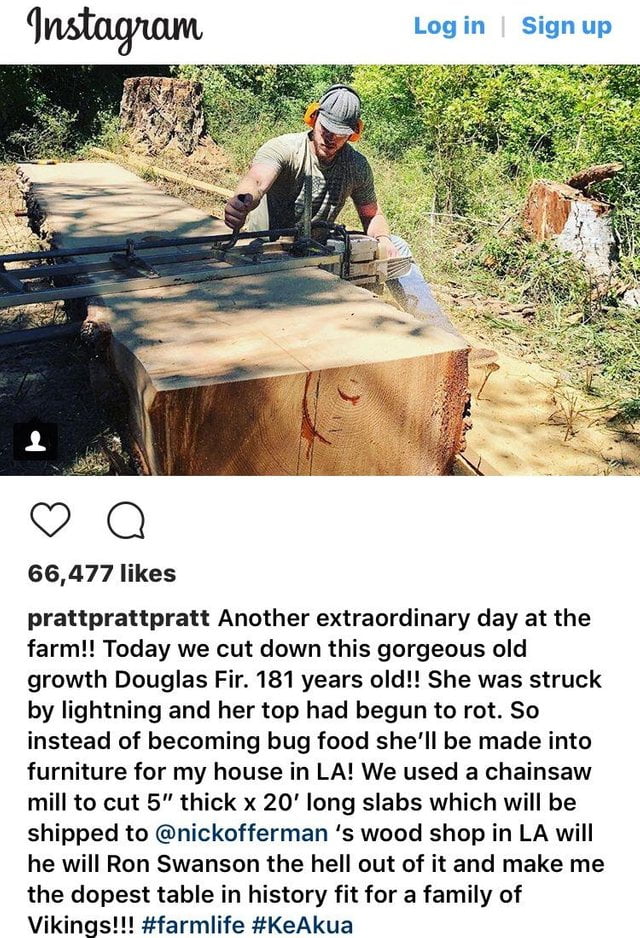Click the Instagram logo
This screenshot has height=938, width=640.
[116, 28]
